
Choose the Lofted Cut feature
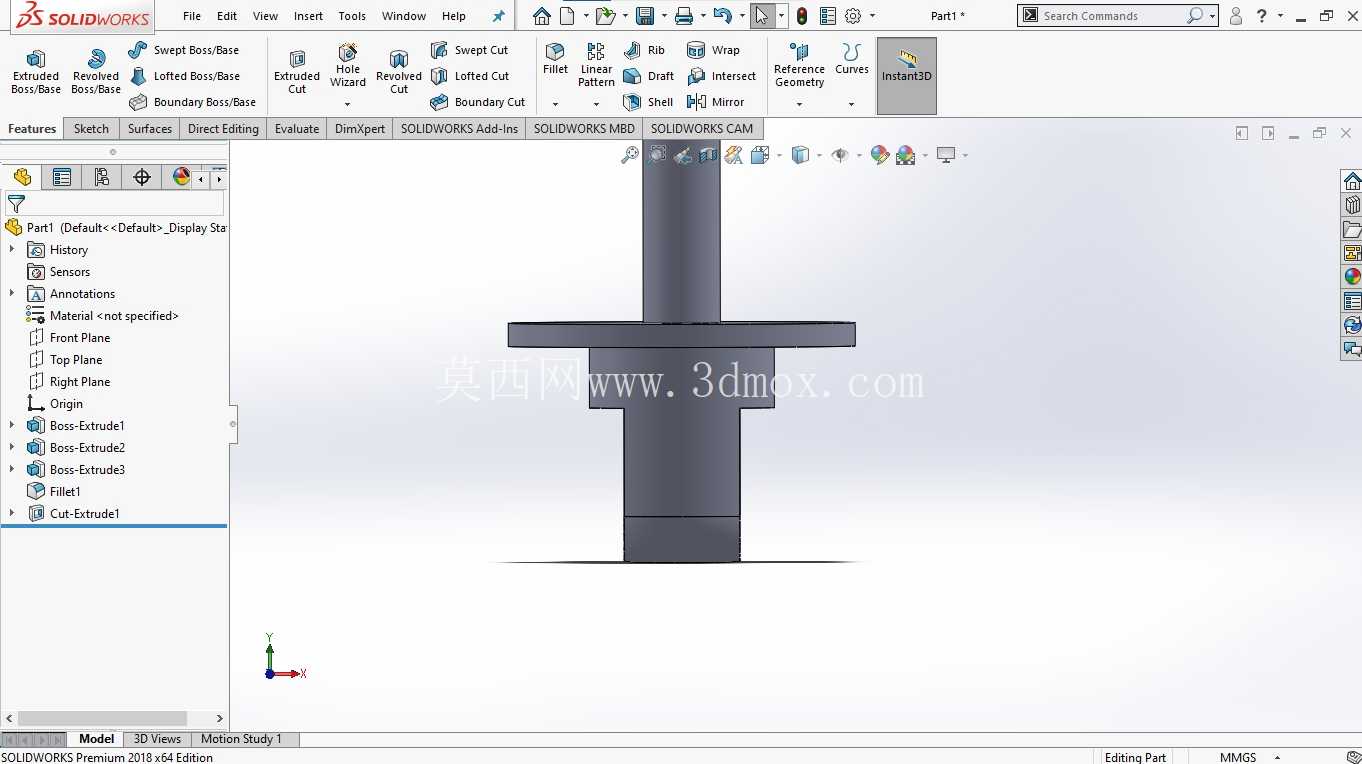(x=470, y=76)
